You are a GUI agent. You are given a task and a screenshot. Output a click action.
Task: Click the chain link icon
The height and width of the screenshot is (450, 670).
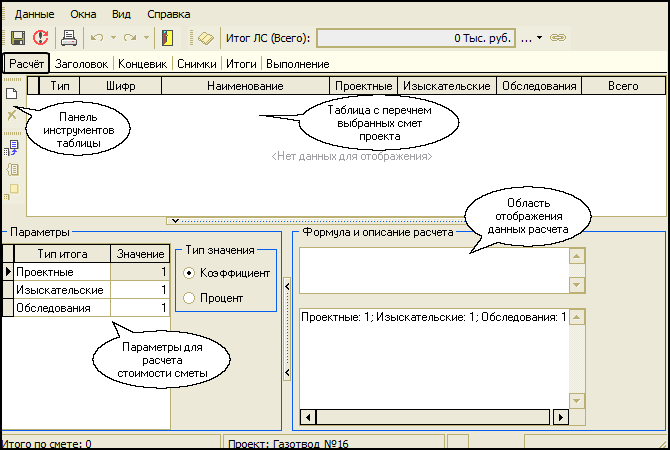click(558, 38)
